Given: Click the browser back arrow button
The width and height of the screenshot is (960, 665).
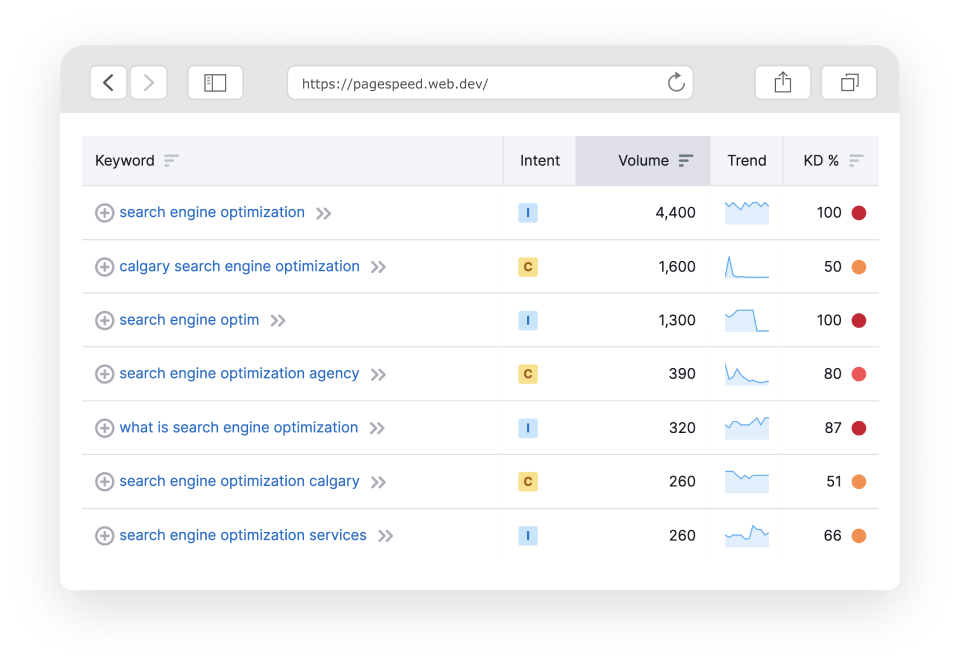Looking at the screenshot, I should 108,83.
